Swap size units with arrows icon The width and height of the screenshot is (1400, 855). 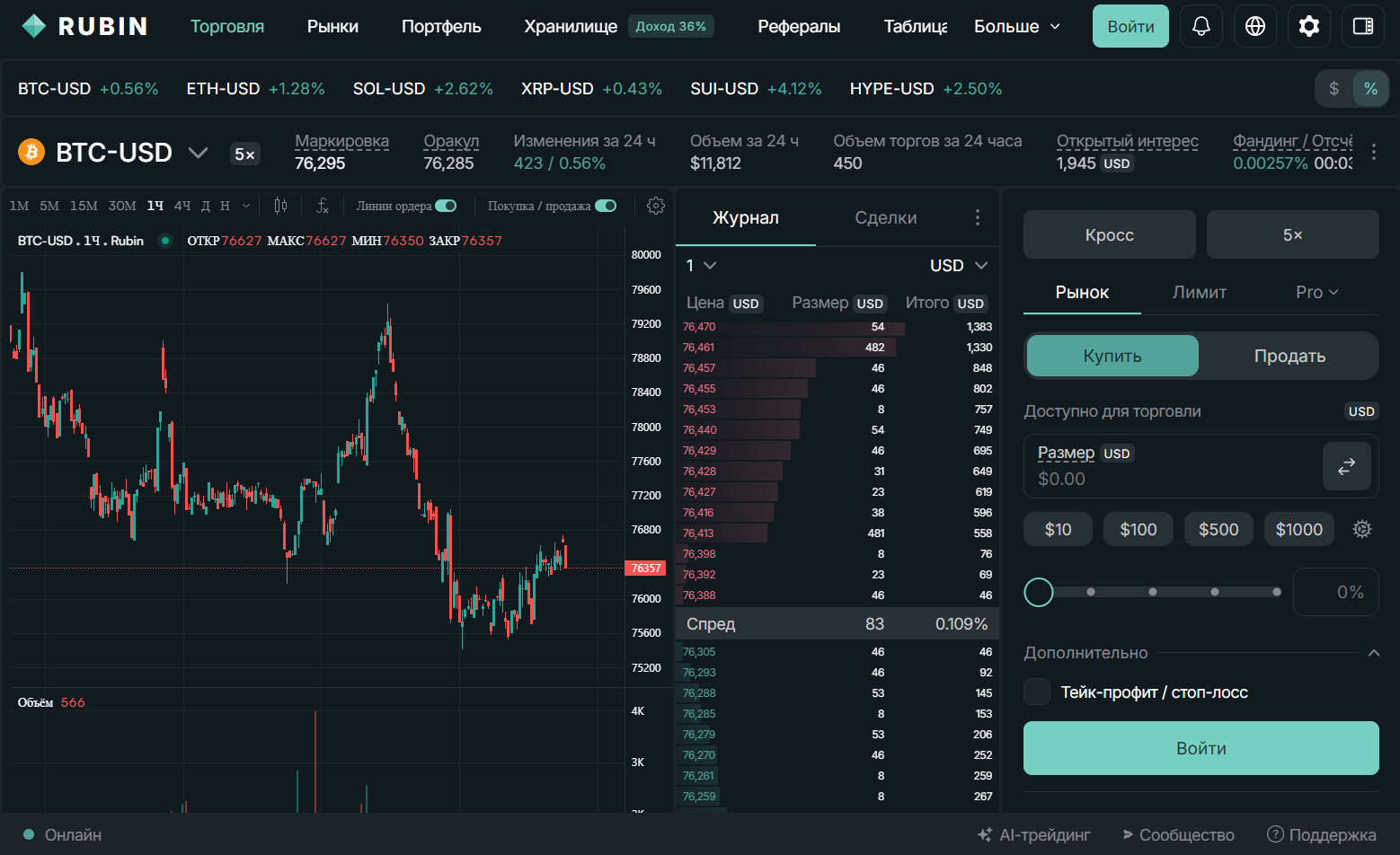tap(1346, 466)
